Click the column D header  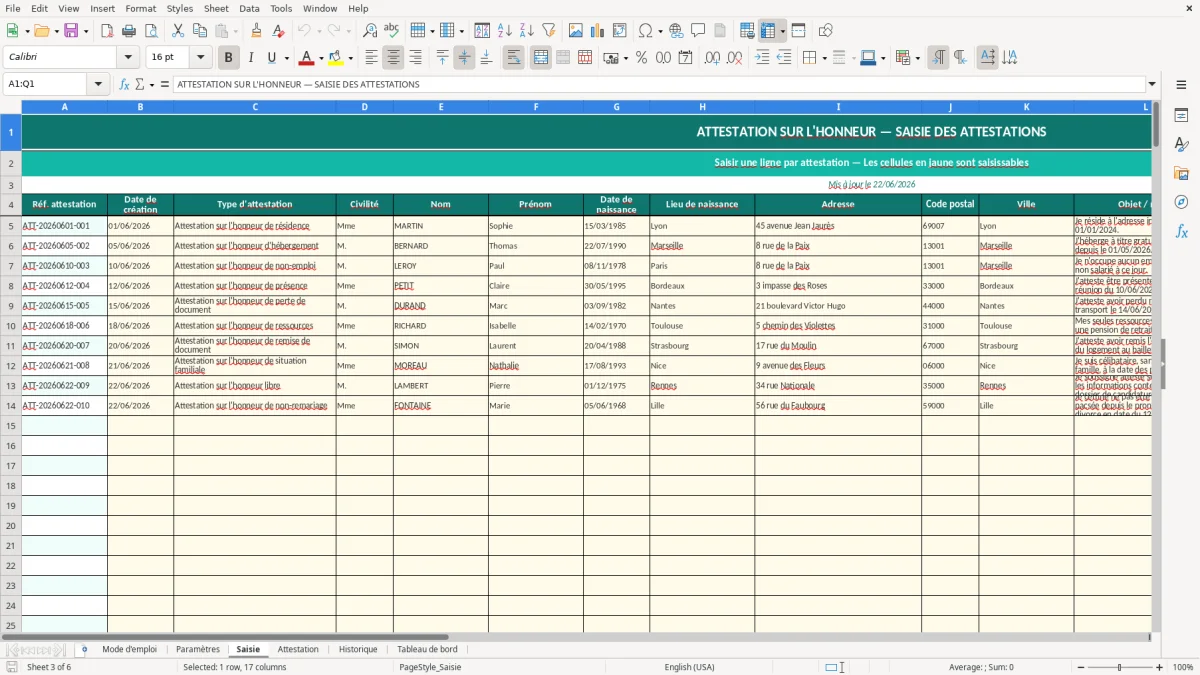point(364,106)
